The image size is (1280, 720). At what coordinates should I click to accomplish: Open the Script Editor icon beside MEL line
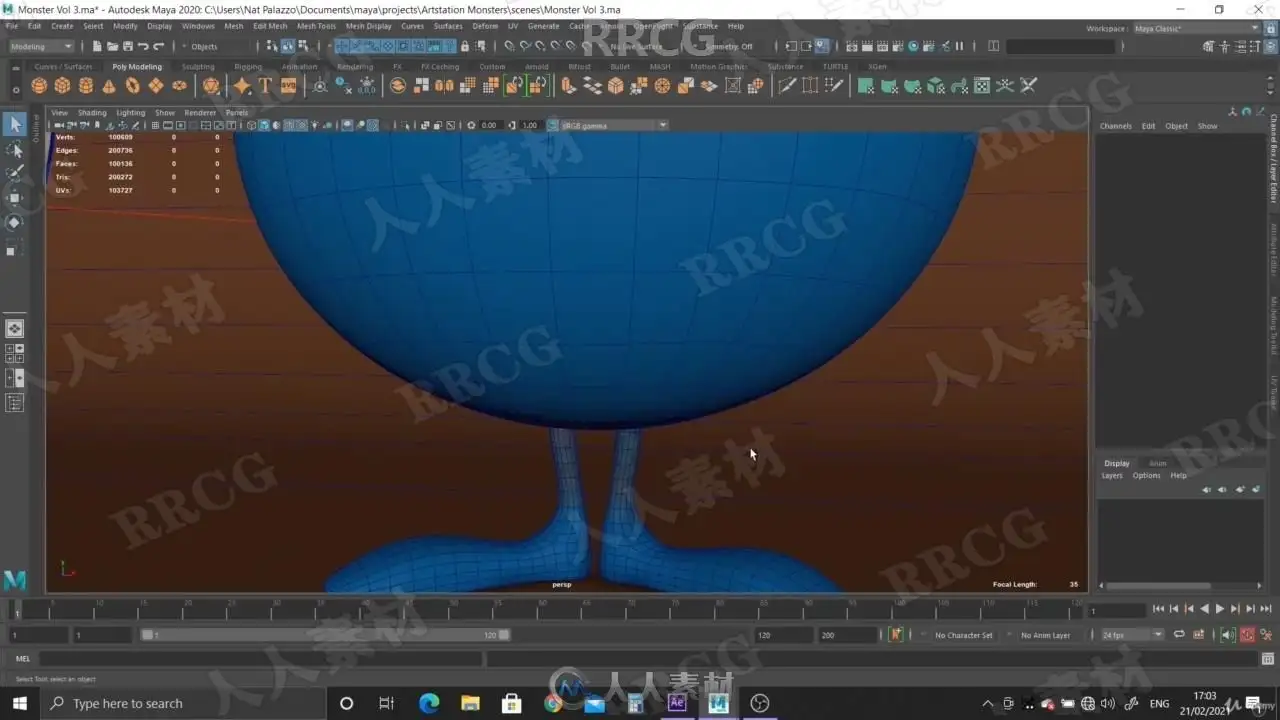pyautogui.click(x=1267, y=659)
